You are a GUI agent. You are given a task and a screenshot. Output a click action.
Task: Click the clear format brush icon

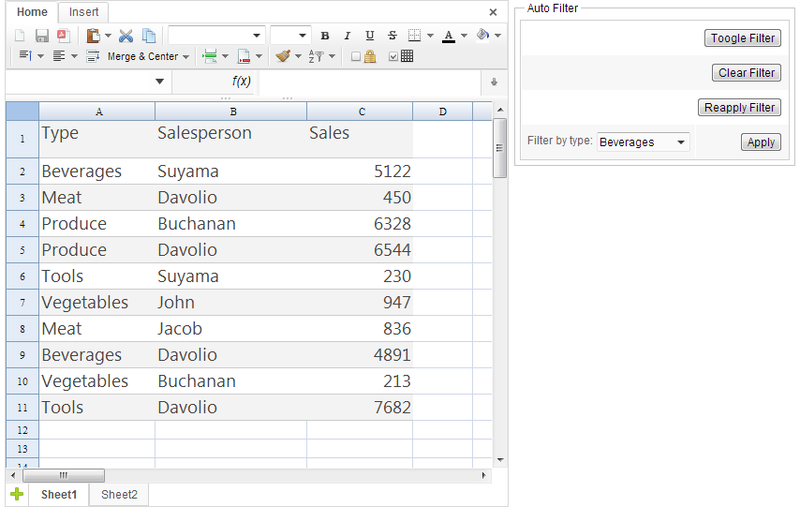283,56
